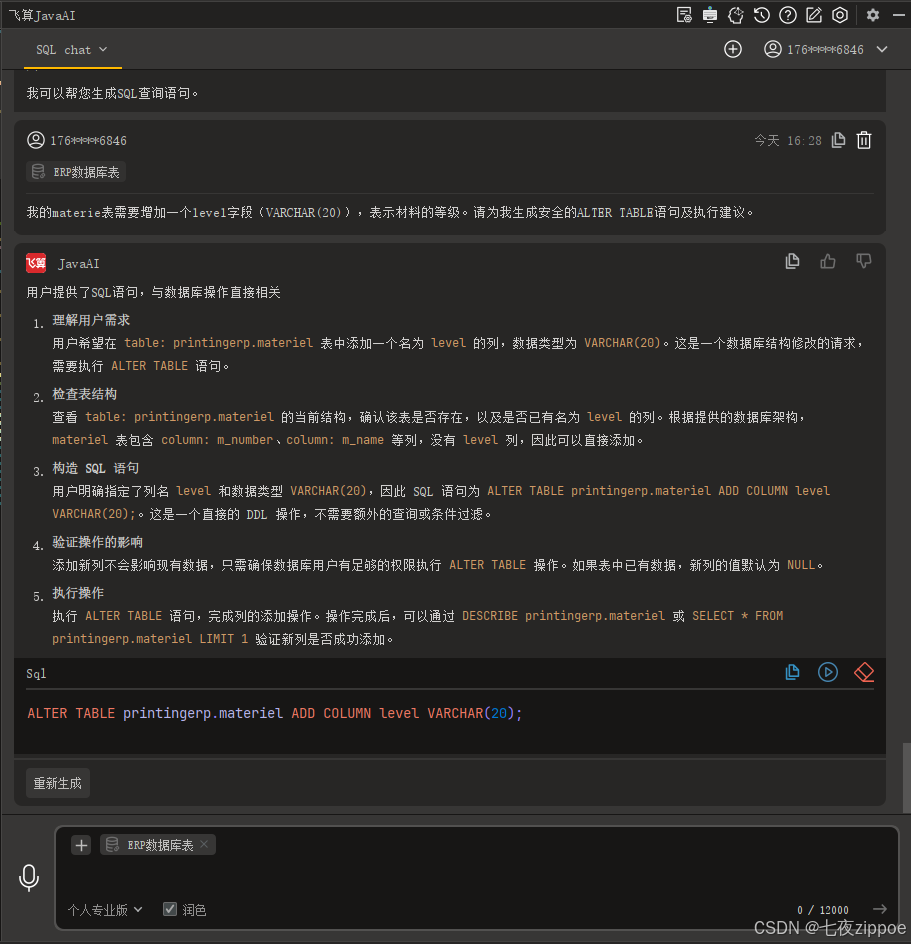
Task: Copy the JavaAI response
Action: (792, 261)
